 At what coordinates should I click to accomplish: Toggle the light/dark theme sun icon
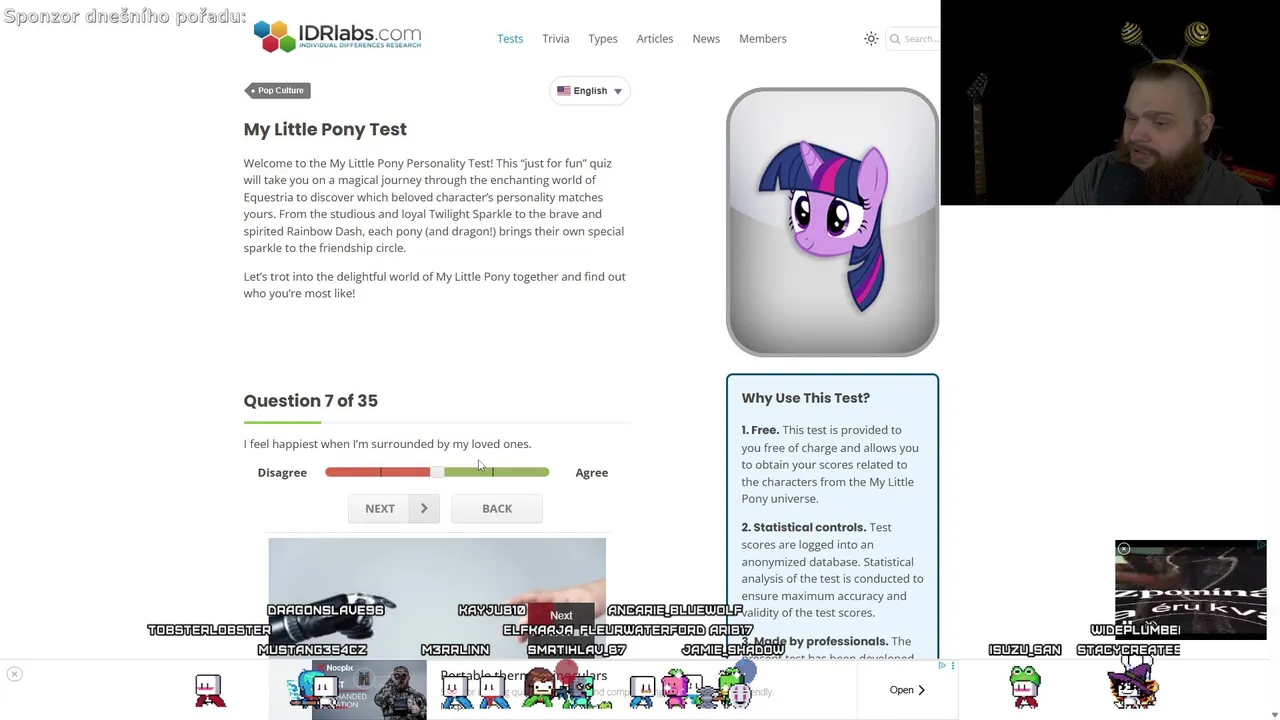871,39
